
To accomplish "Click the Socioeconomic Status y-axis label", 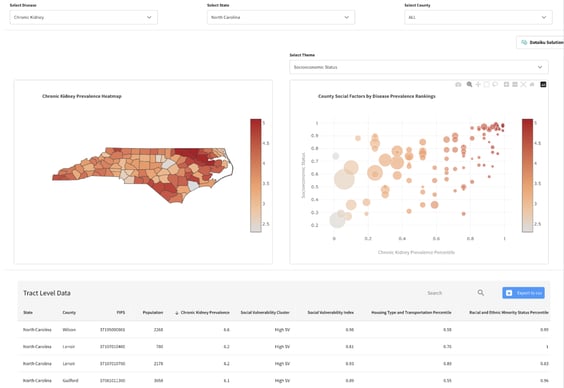I will (x=303, y=175).
